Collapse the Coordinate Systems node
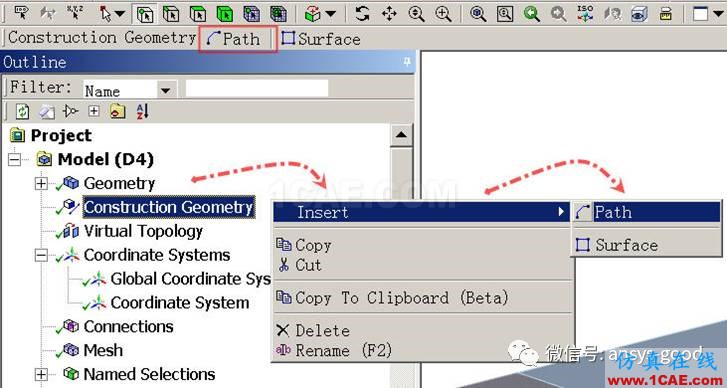This screenshot has width=727, height=388. [41, 255]
